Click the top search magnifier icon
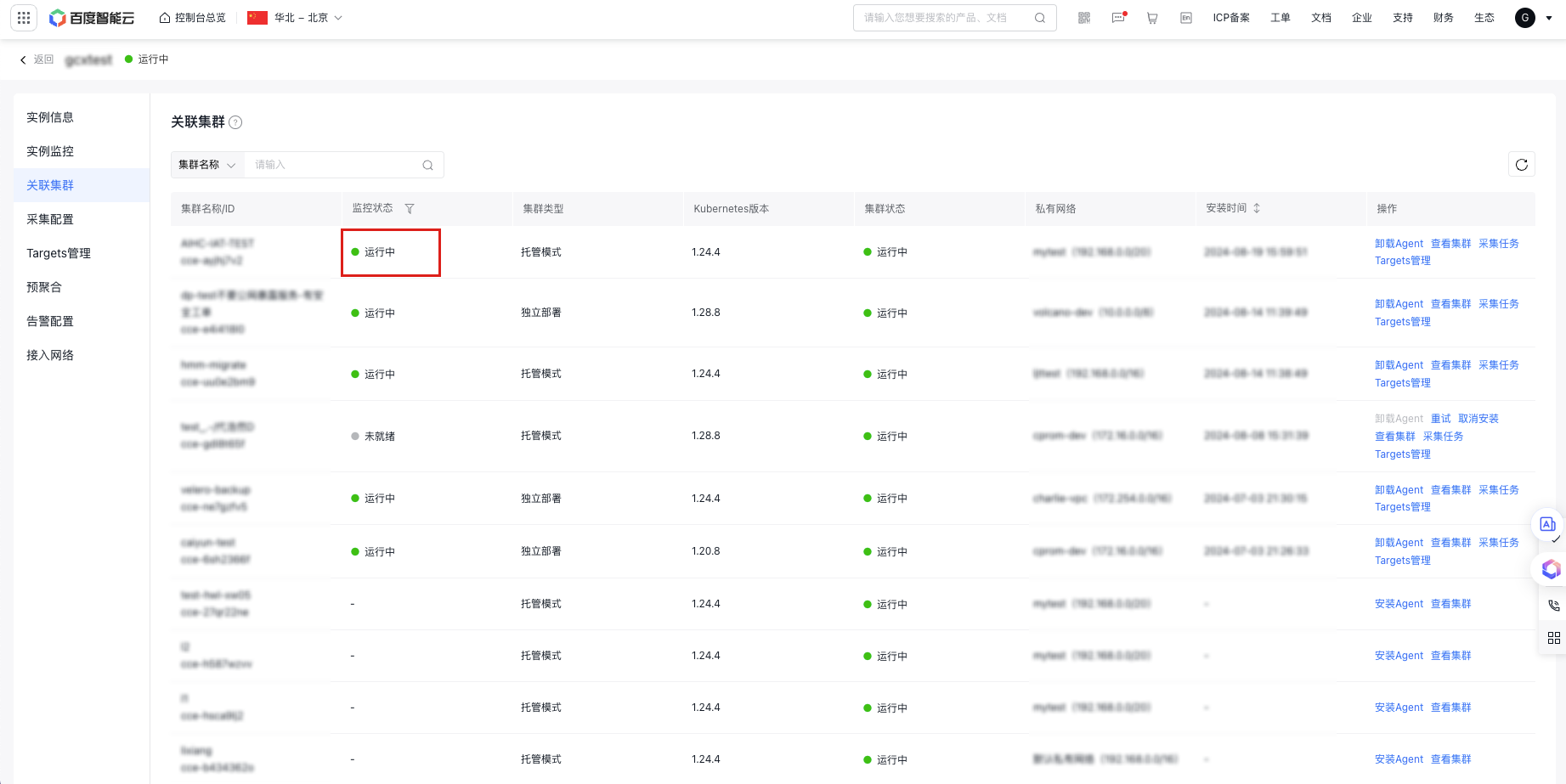Image resolution: width=1566 pixels, height=784 pixels. pyautogui.click(x=1040, y=18)
